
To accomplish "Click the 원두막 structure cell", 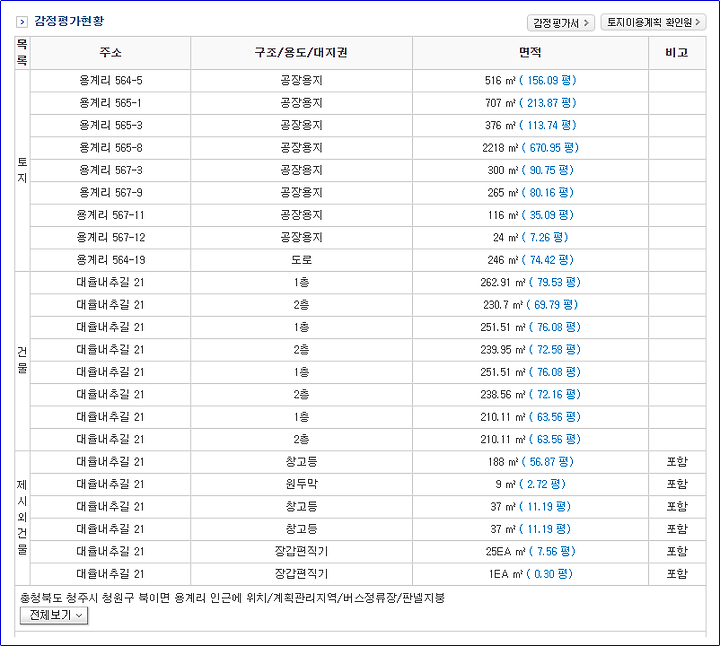I will pos(301,484).
